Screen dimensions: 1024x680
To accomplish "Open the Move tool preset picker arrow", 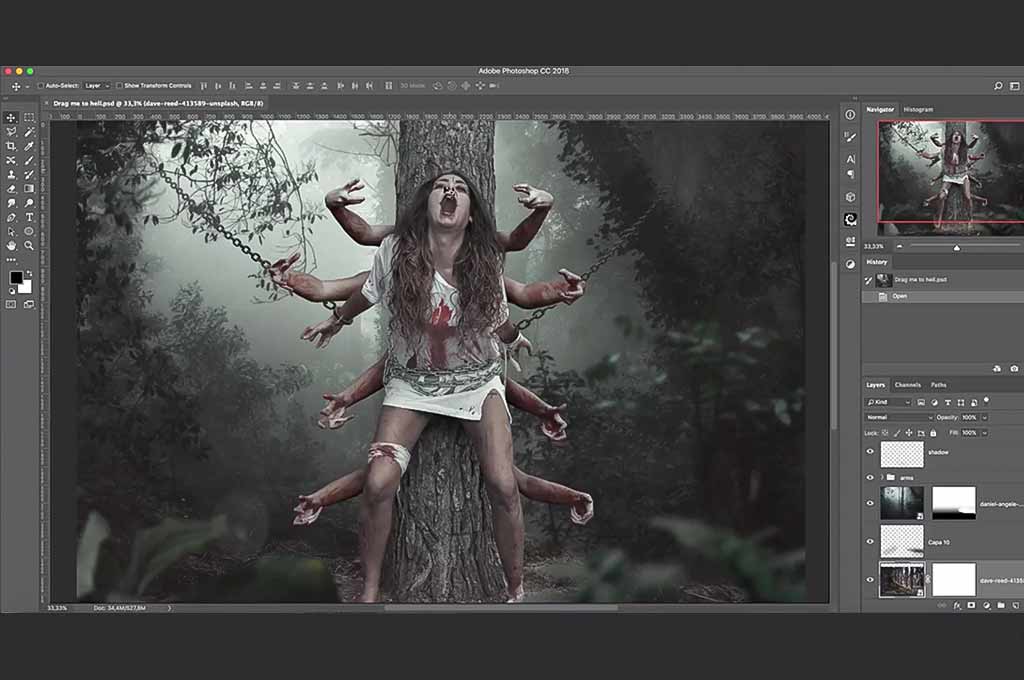I will point(27,86).
